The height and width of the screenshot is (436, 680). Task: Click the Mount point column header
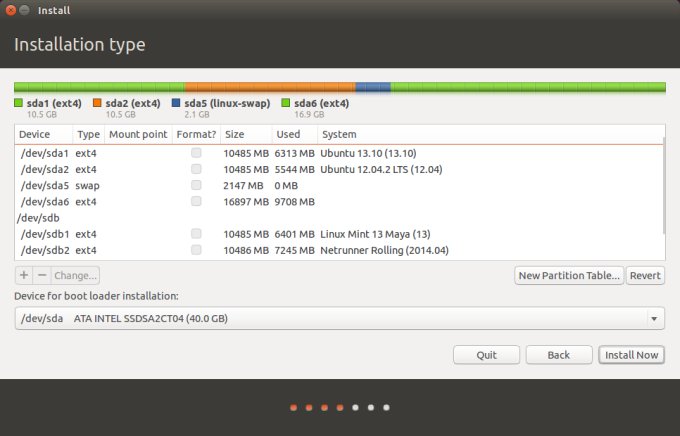138,134
